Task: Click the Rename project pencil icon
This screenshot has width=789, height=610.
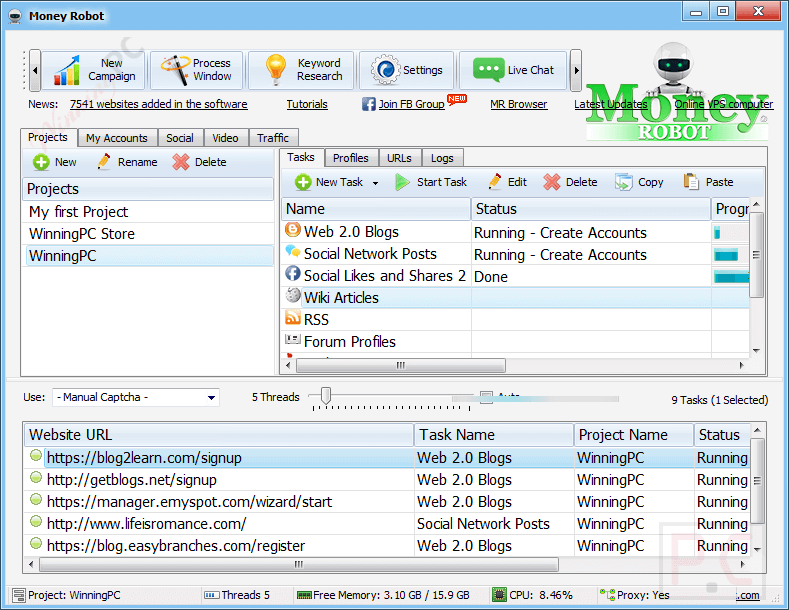Action: [104, 162]
